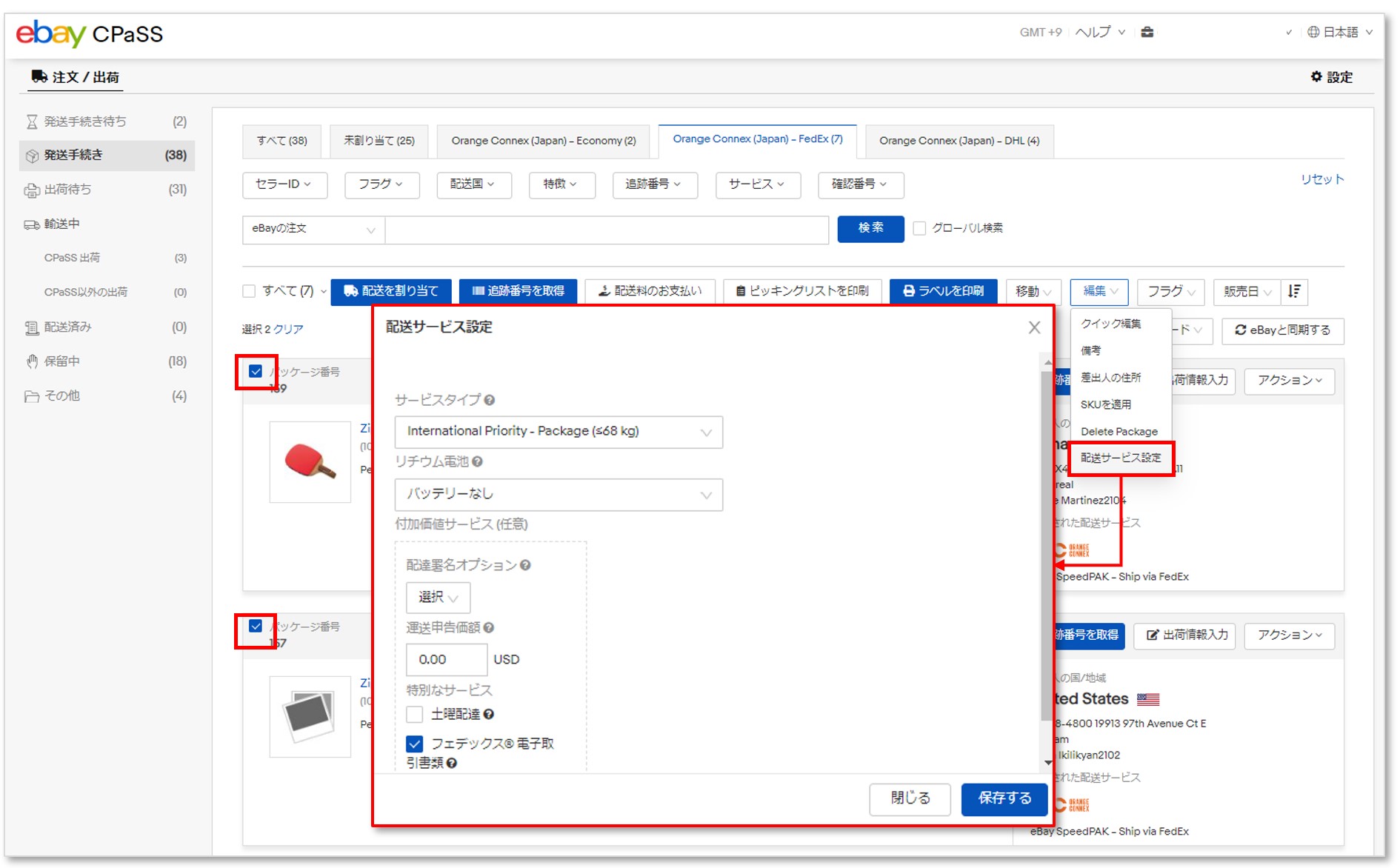Click the 運送申告価額 0.00 input field
The width and height of the screenshot is (1400, 868).
(447, 659)
